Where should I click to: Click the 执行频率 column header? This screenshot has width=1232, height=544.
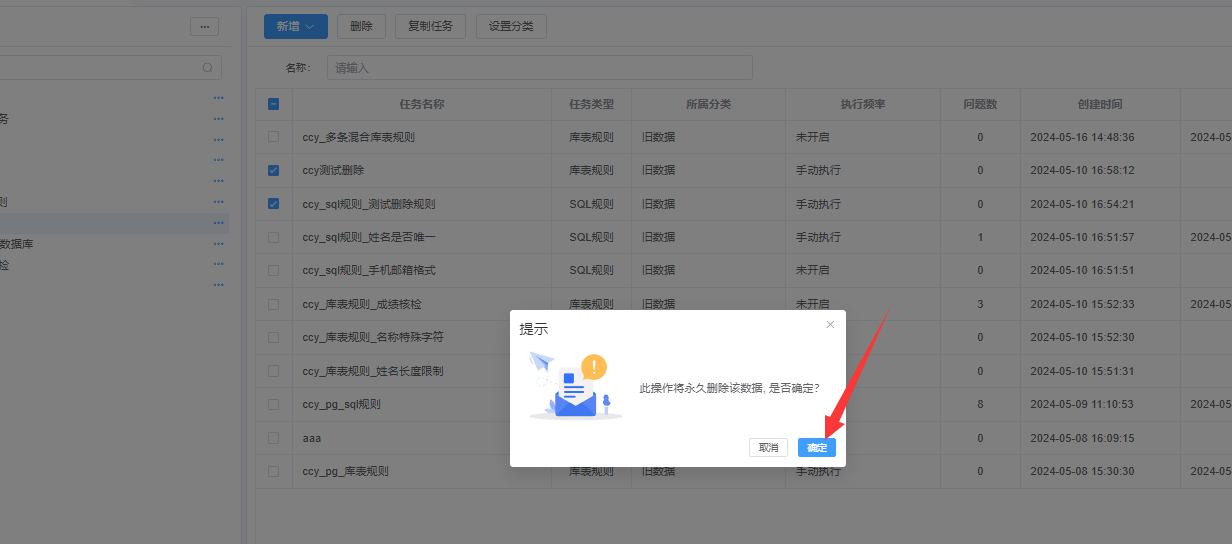point(863,104)
